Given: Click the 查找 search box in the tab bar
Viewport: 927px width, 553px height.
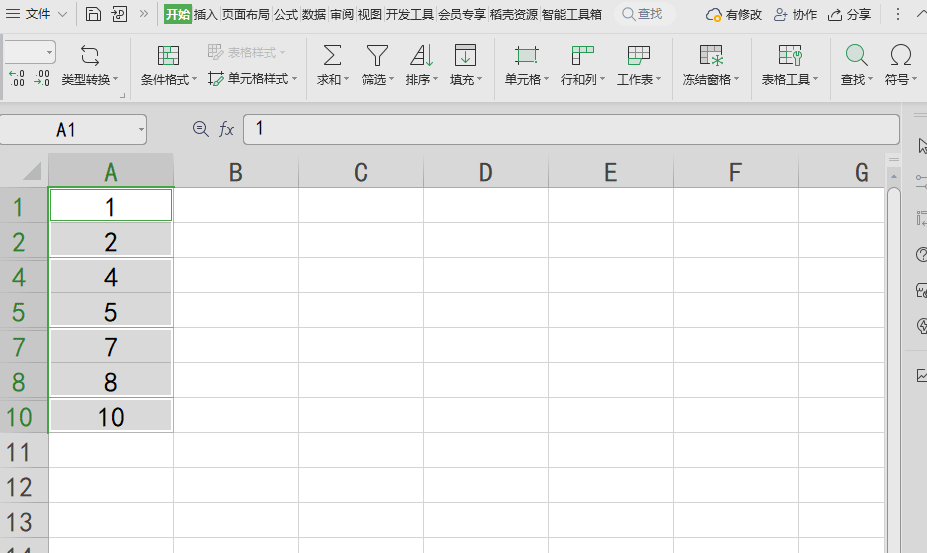Looking at the screenshot, I should tap(644, 14).
